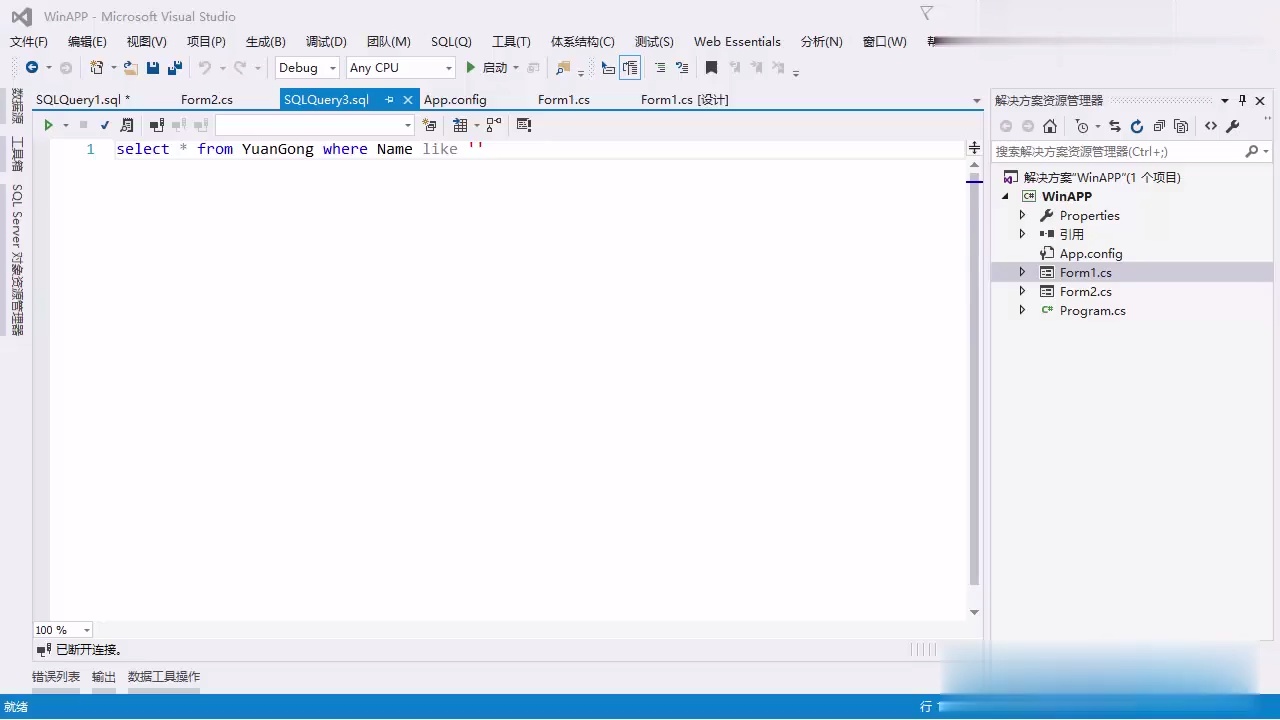This screenshot has height=720, width=1280.
Task: Click the Sync with Active Document icon
Action: [x=1113, y=127]
